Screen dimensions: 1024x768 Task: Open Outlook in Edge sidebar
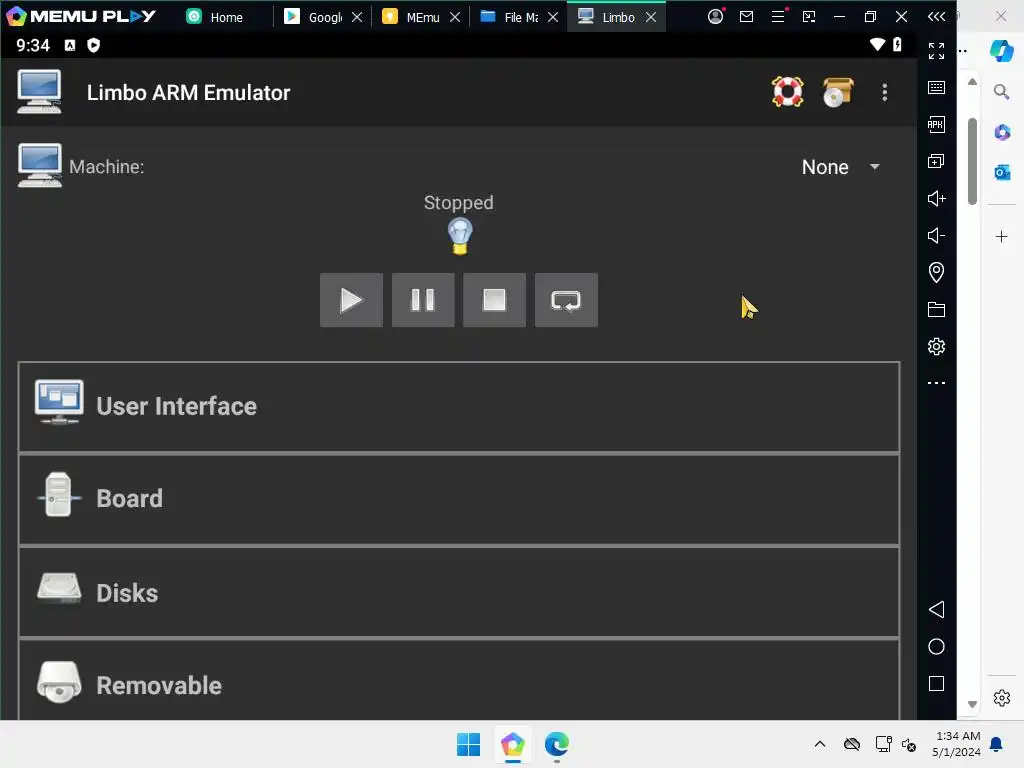(x=1001, y=172)
